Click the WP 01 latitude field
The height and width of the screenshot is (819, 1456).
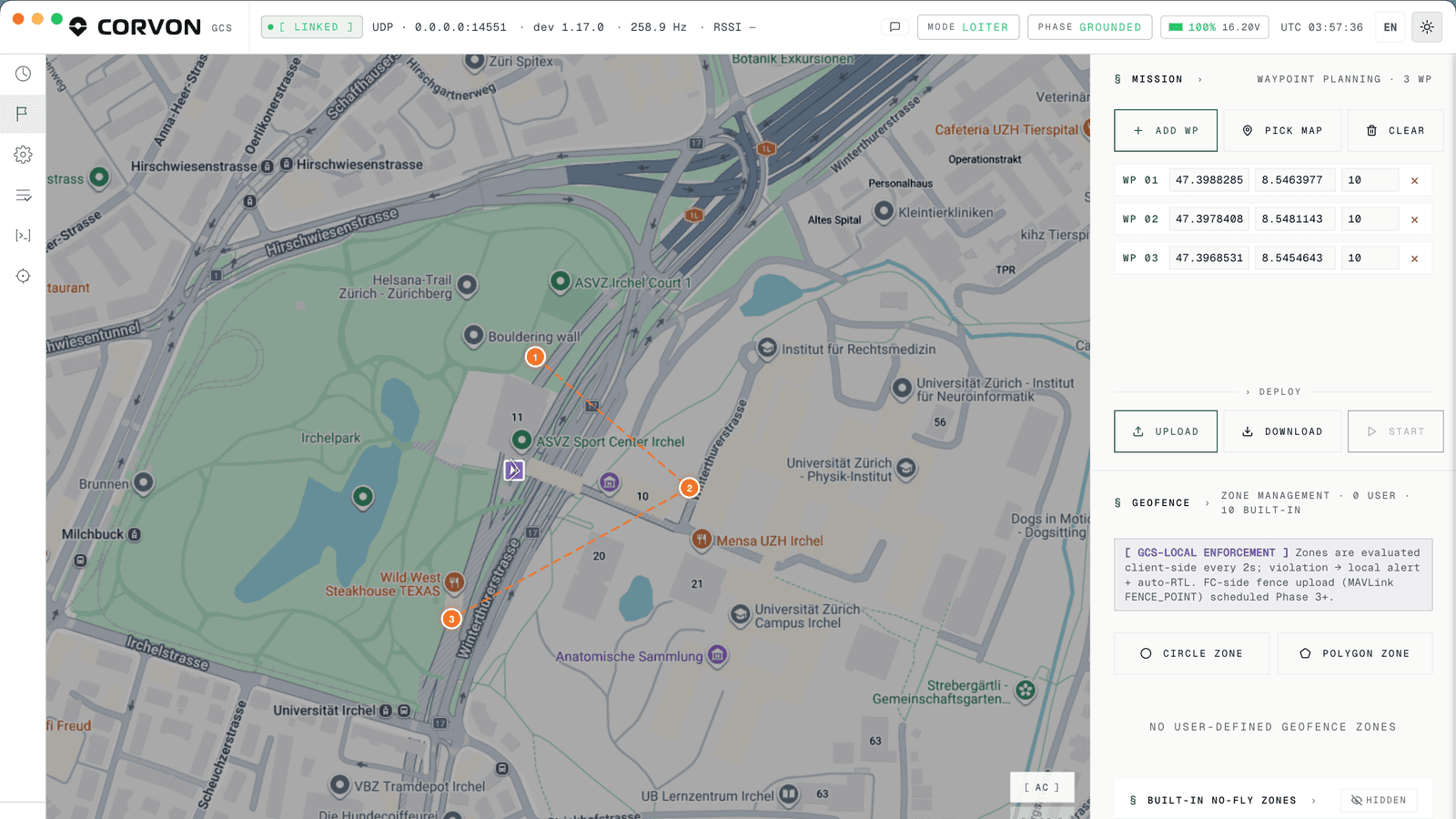[1209, 180]
